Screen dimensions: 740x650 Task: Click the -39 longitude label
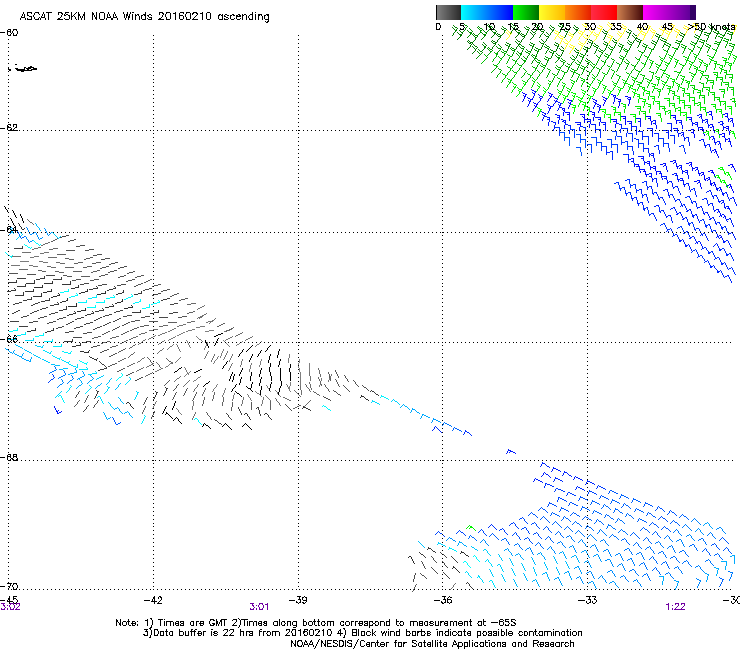click(x=298, y=600)
